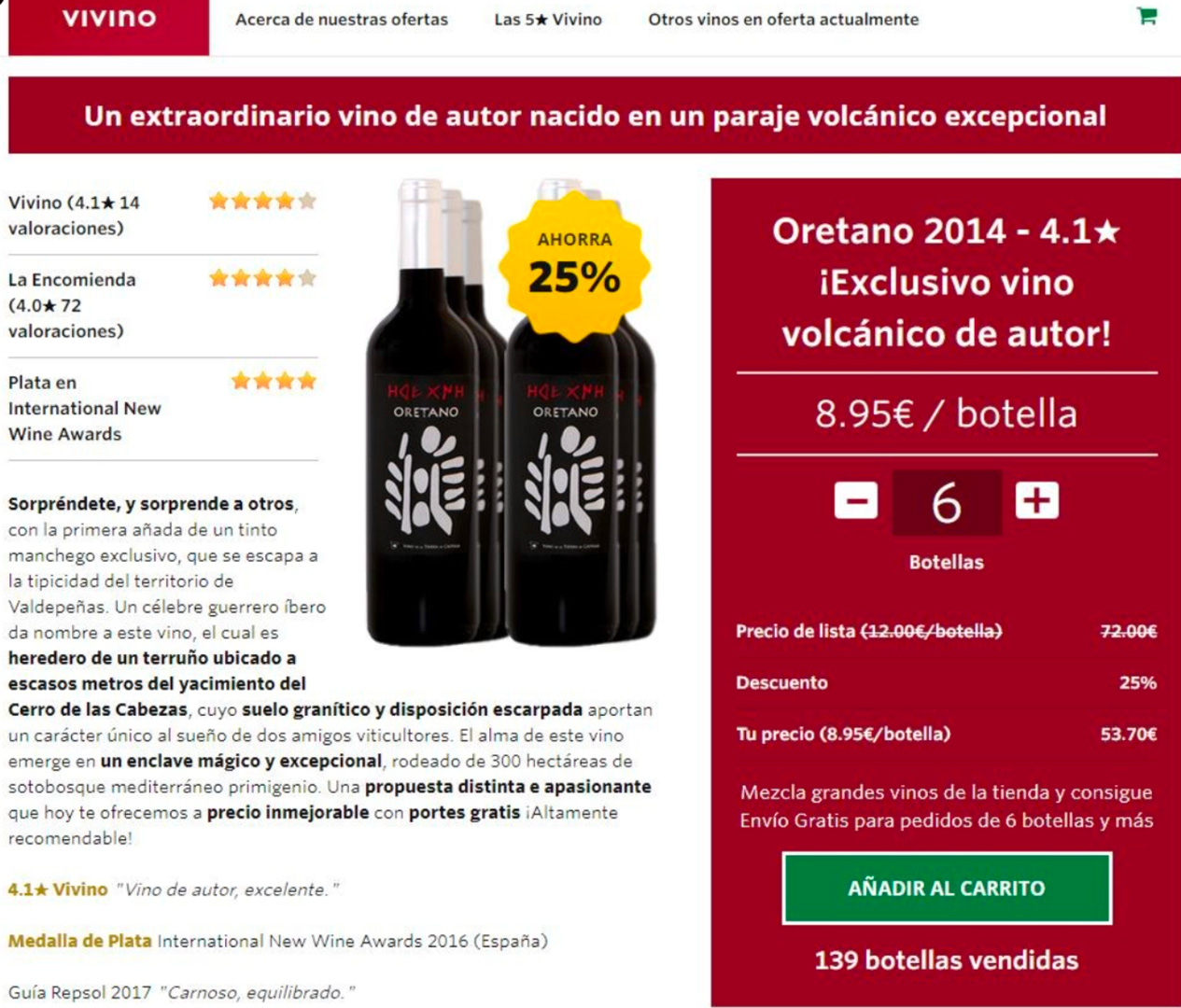This screenshot has width=1181, height=1008.
Task: Decrease bottle quantity with minus button
Action: (856, 501)
